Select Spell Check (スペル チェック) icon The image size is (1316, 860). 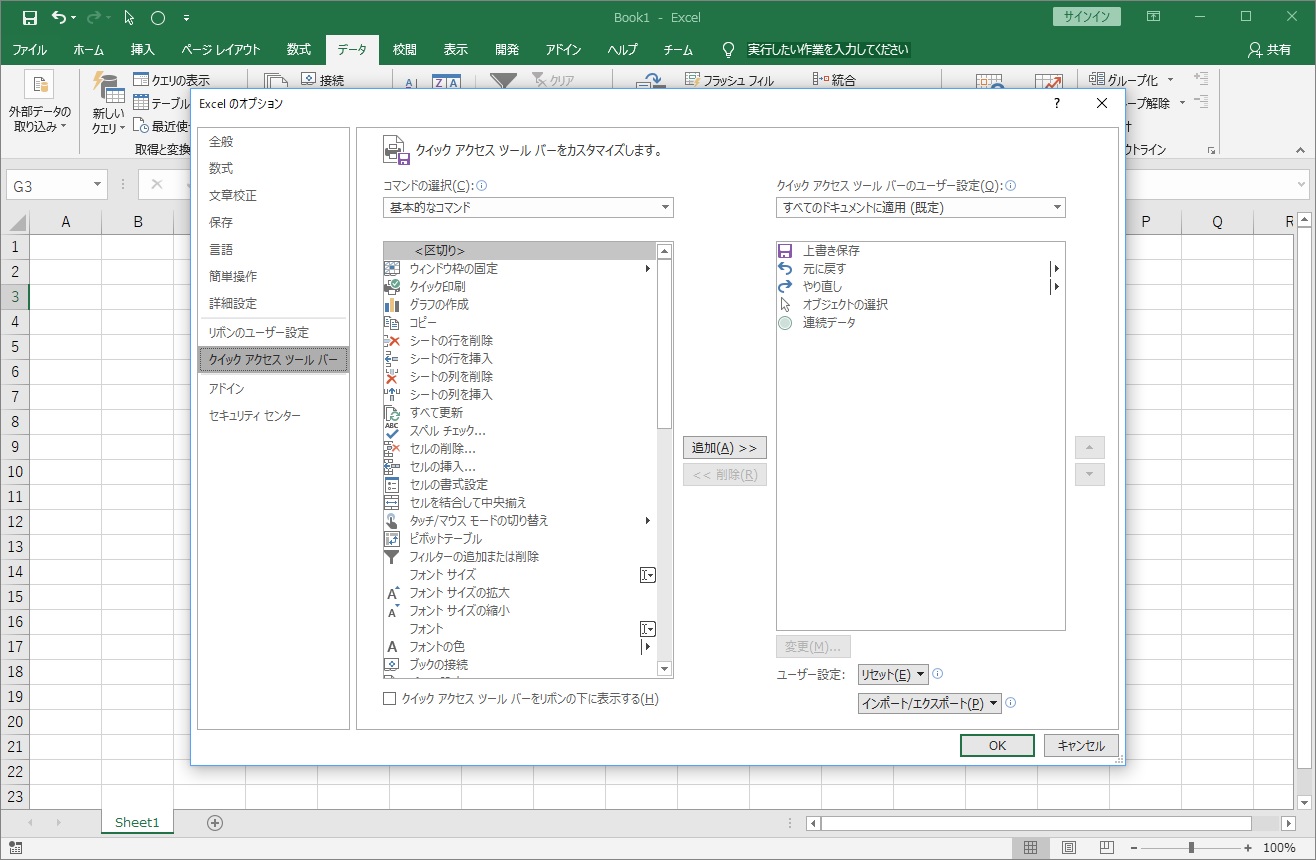[392, 430]
